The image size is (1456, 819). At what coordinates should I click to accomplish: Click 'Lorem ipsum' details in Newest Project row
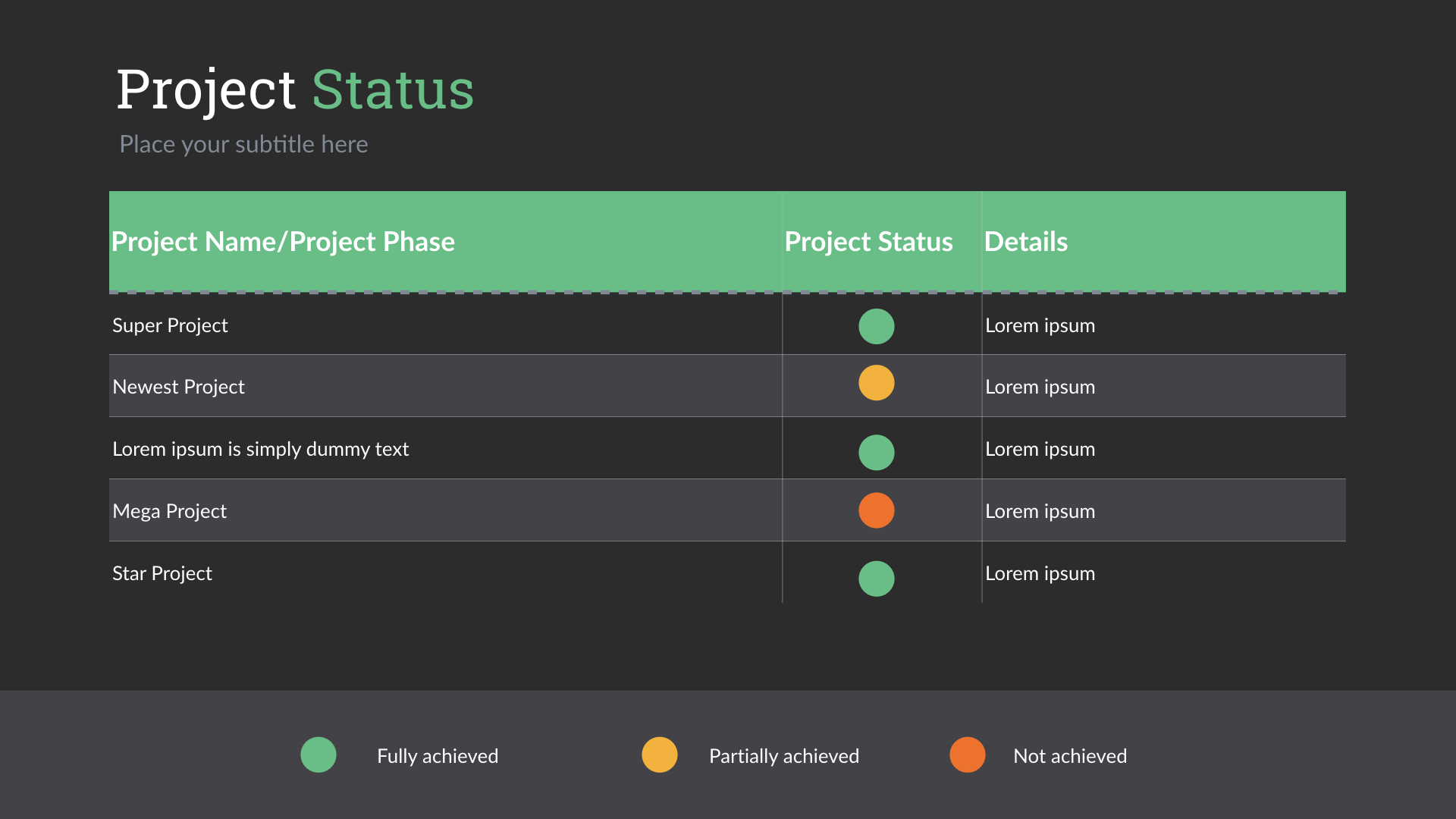tap(1040, 387)
